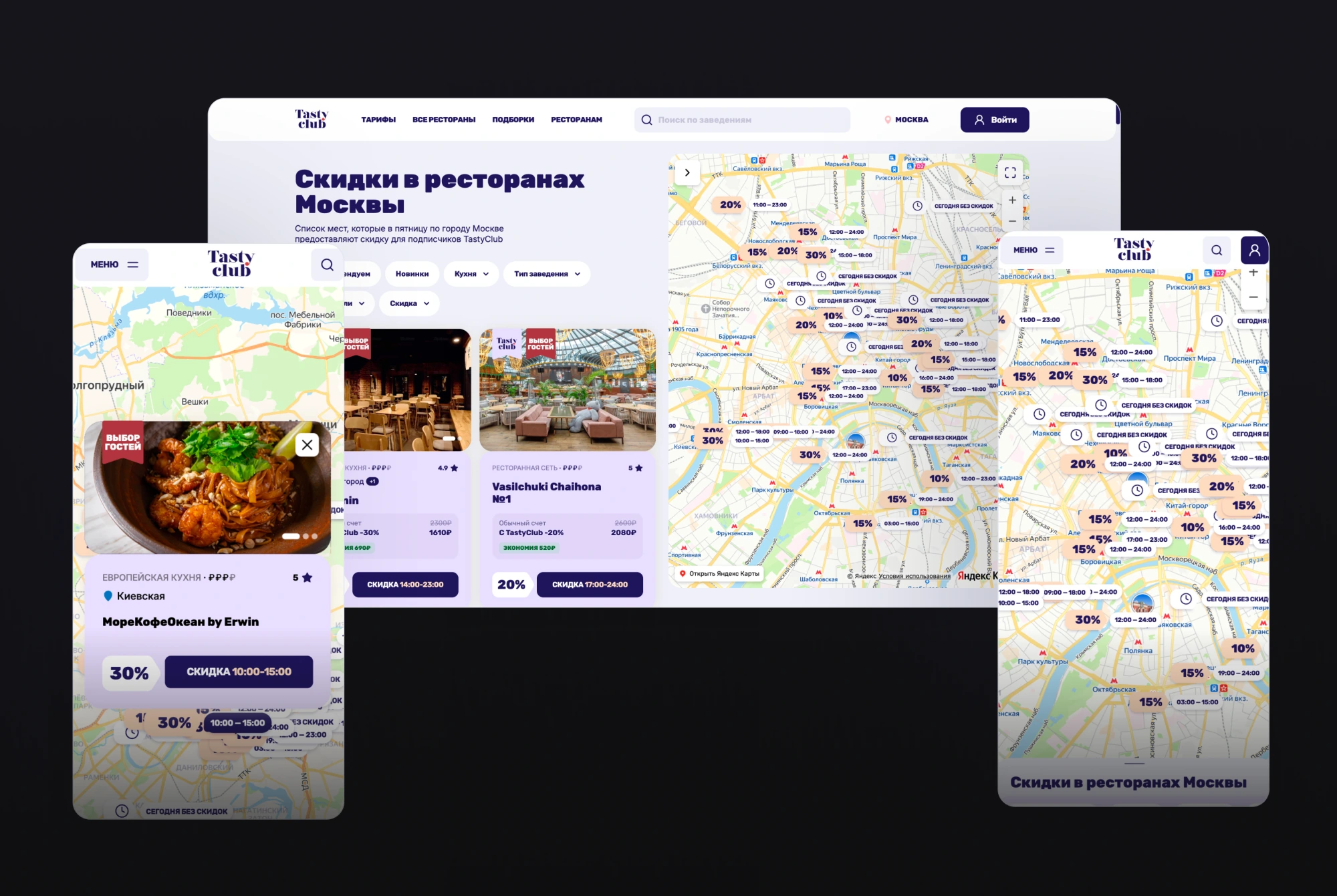Click Открыть Яндекс Карты on desktop map
1337x896 pixels.
[719, 573]
